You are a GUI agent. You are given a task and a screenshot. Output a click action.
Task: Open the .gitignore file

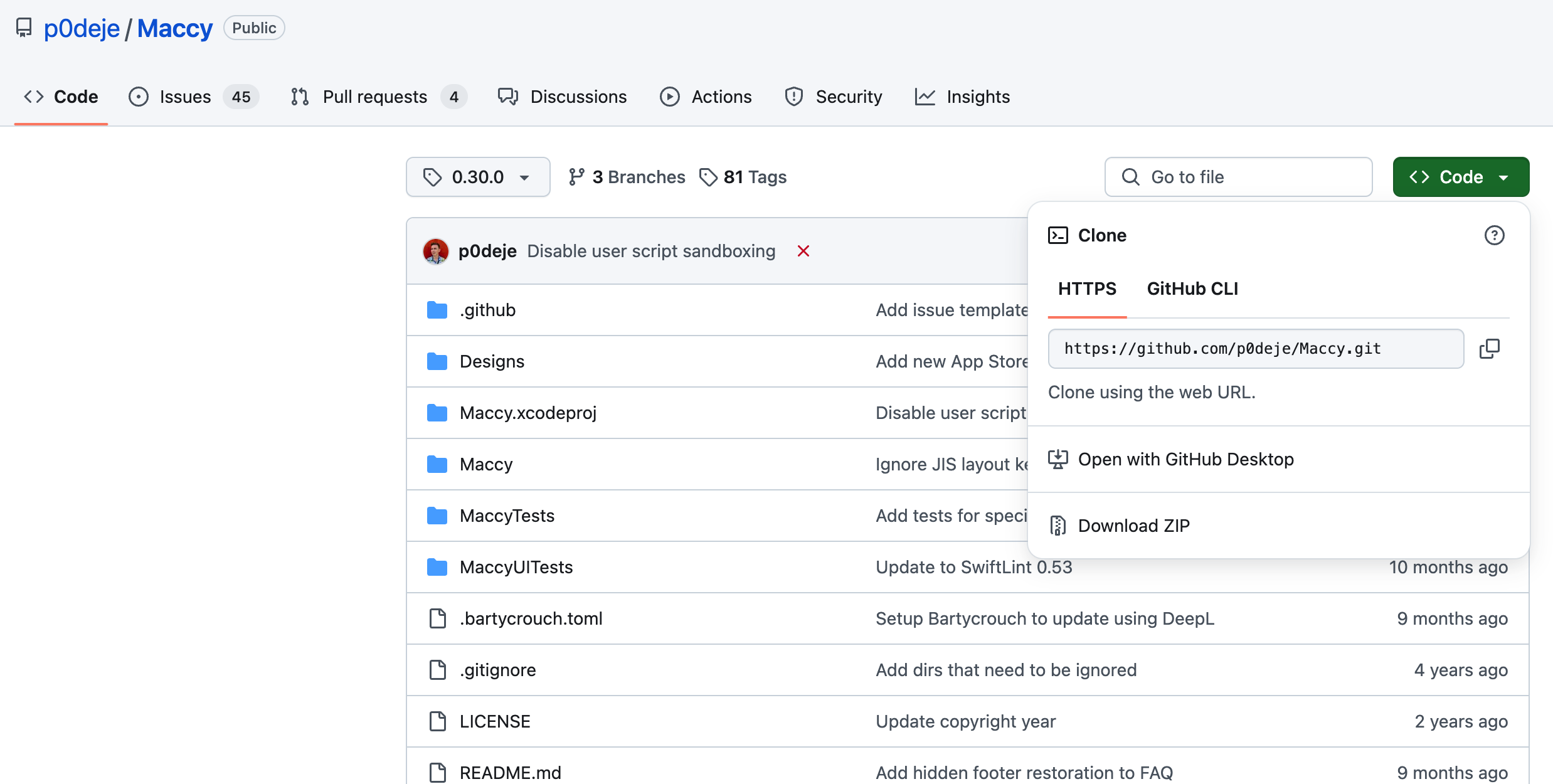tap(498, 670)
